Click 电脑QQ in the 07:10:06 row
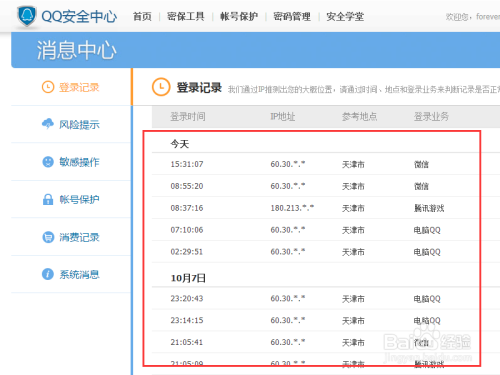 click(x=427, y=230)
